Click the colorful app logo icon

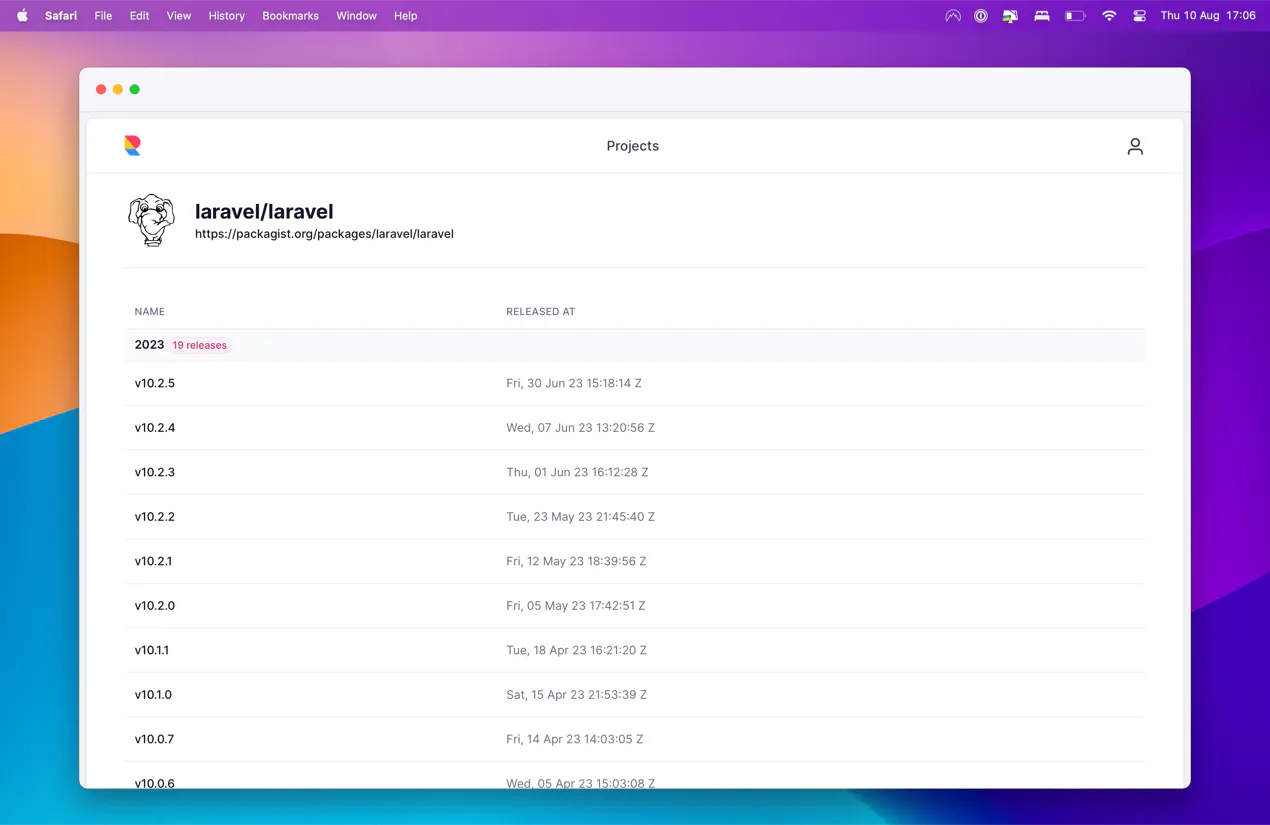tap(132, 146)
